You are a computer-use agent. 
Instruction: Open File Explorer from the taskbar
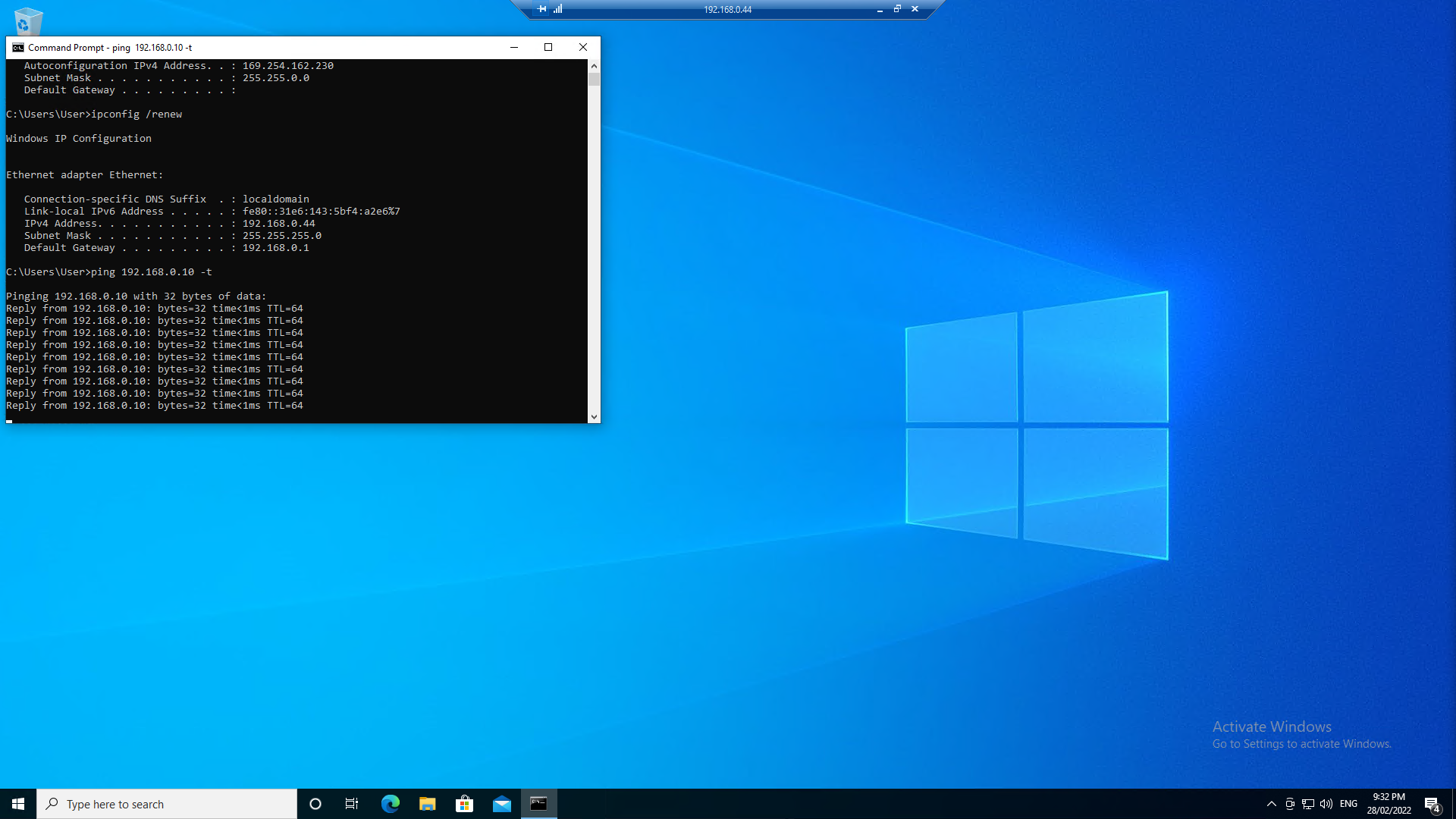tap(427, 804)
